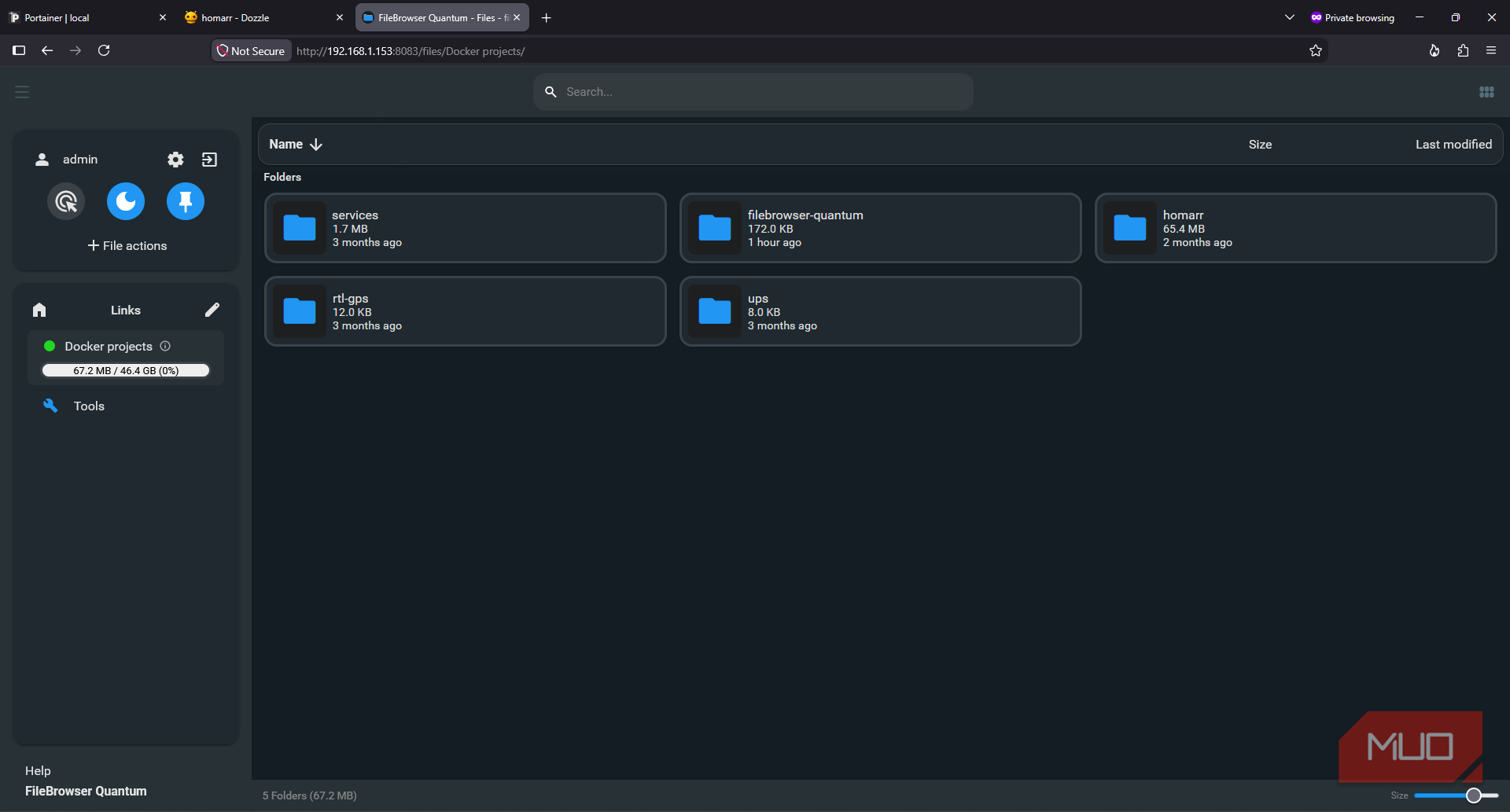Select the services folder
This screenshot has width=1510, height=812.
[466, 228]
